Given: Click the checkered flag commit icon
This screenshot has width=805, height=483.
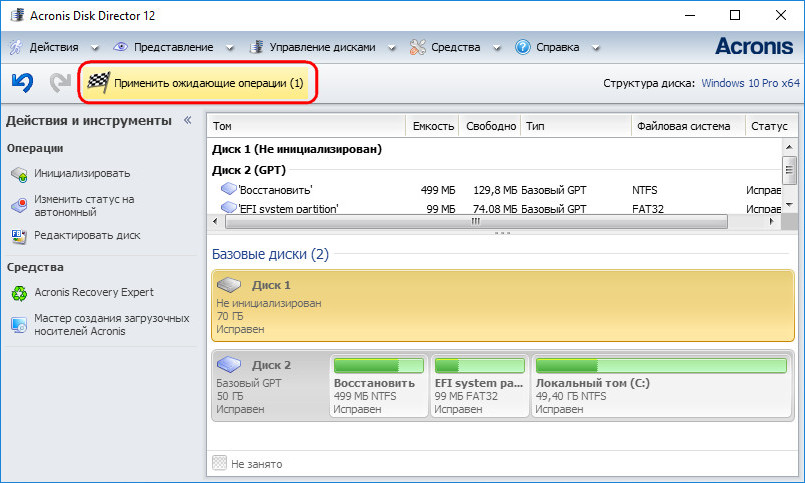Looking at the screenshot, I should (99, 83).
